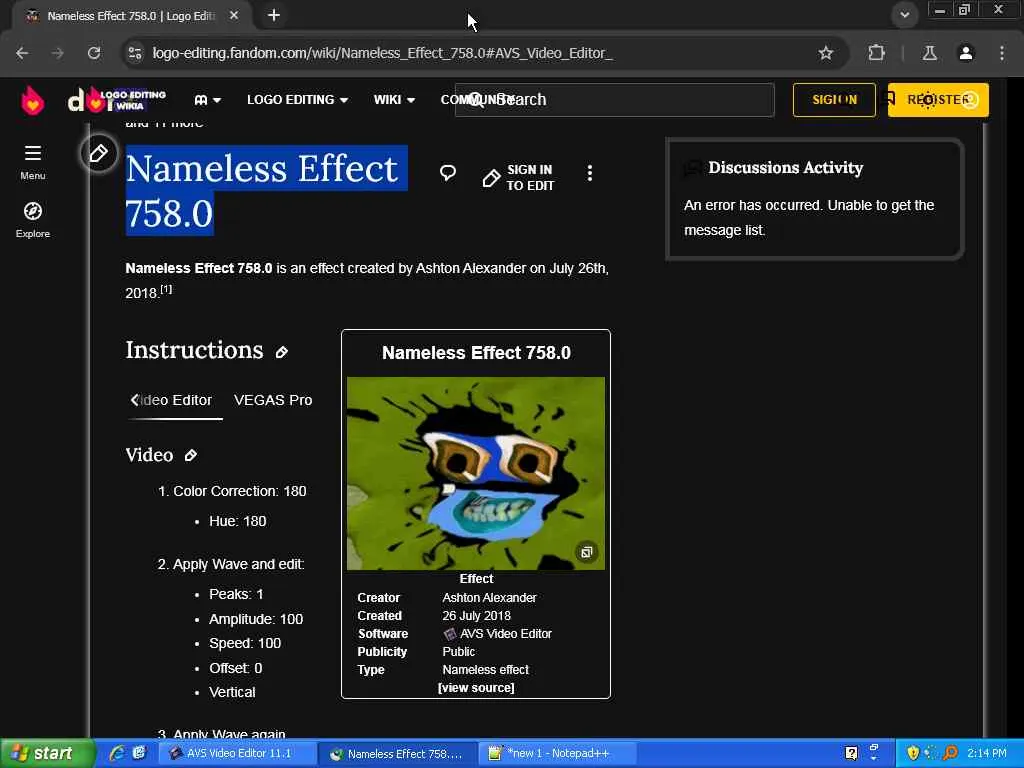Click the security shield icon in system tray
1024x768 pixels.
[913, 754]
